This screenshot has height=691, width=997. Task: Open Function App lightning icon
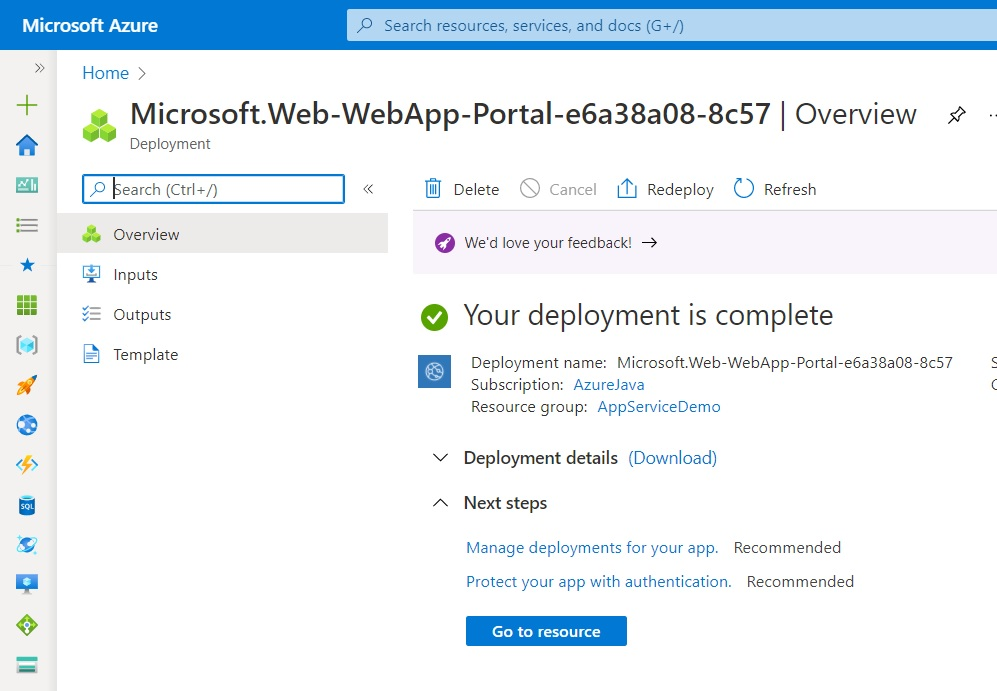point(27,465)
